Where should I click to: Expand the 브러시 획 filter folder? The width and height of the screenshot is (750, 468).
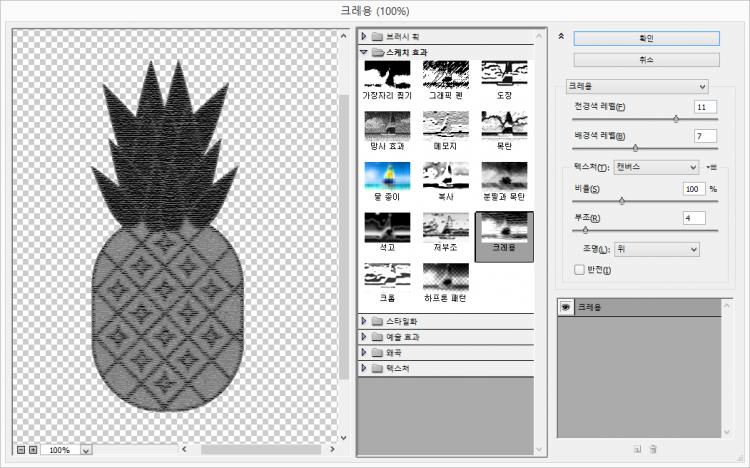pyautogui.click(x=364, y=35)
